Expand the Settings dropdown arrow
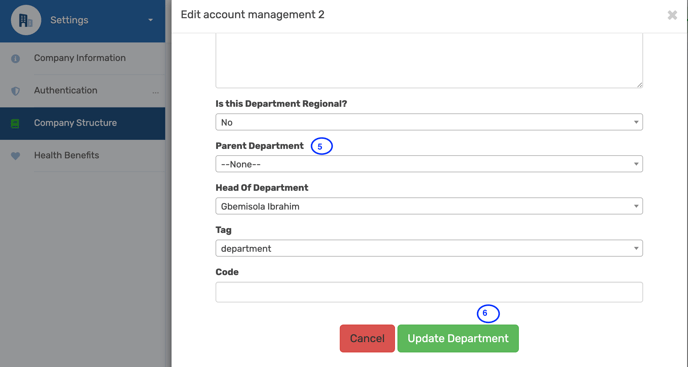 coord(150,20)
